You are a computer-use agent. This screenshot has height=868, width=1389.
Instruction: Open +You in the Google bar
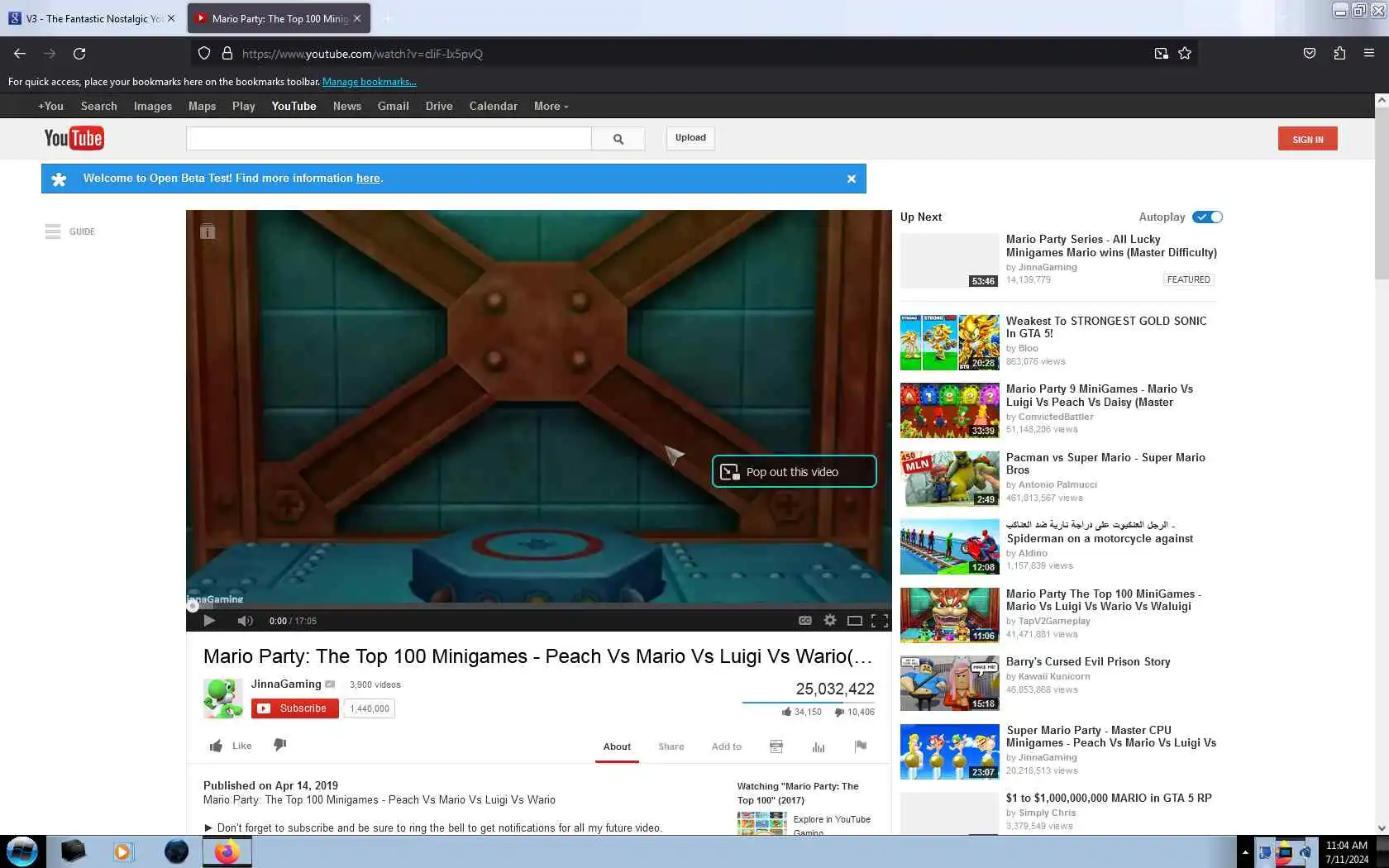pyautogui.click(x=50, y=106)
